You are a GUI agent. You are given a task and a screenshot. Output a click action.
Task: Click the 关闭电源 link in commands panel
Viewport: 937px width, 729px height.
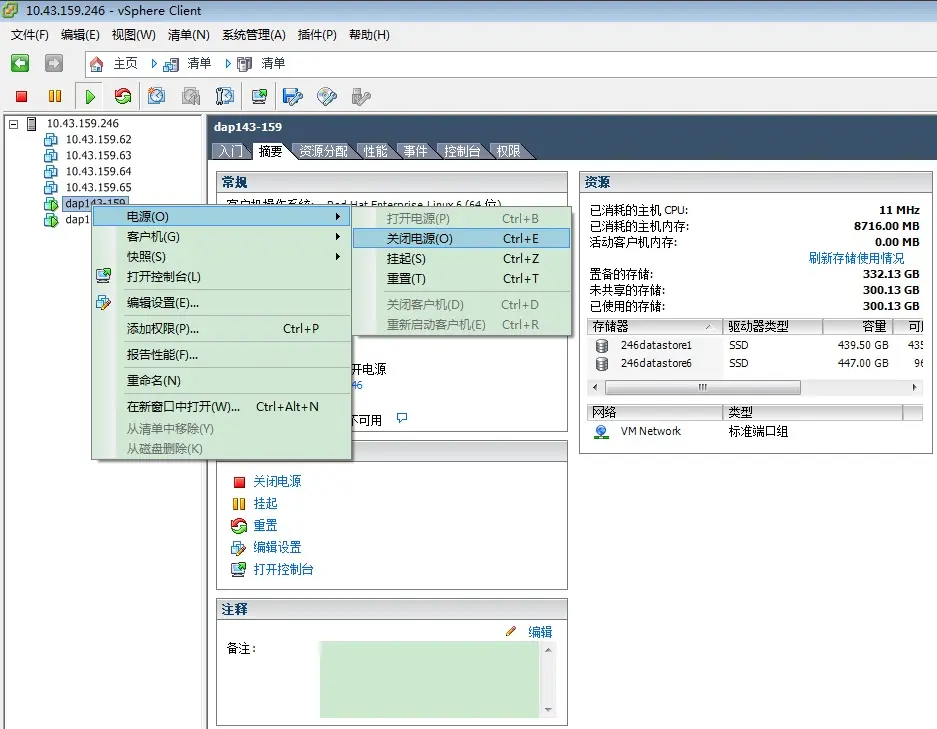tap(277, 482)
